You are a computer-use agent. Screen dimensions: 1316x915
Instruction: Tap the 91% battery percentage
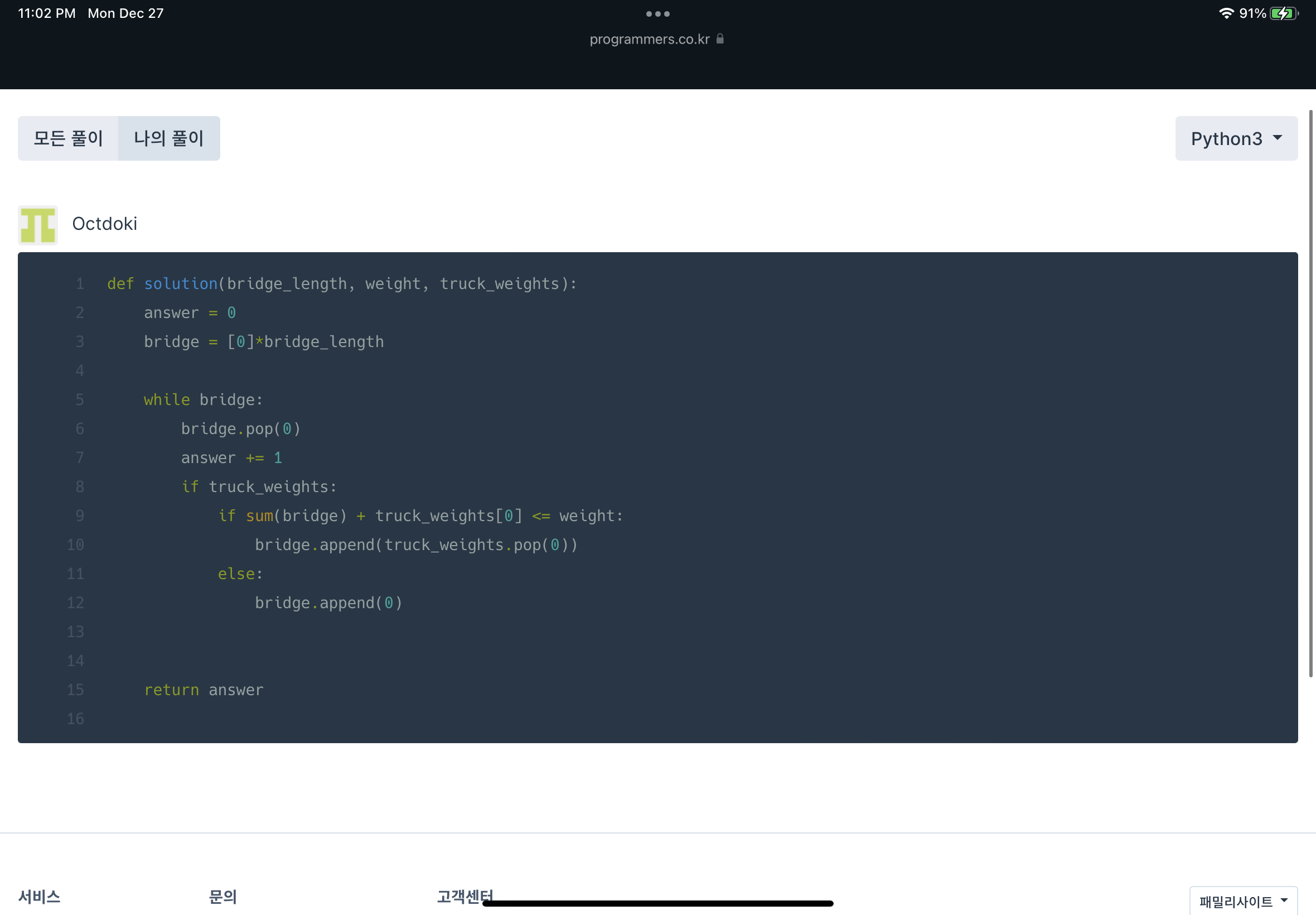coord(1252,13)
